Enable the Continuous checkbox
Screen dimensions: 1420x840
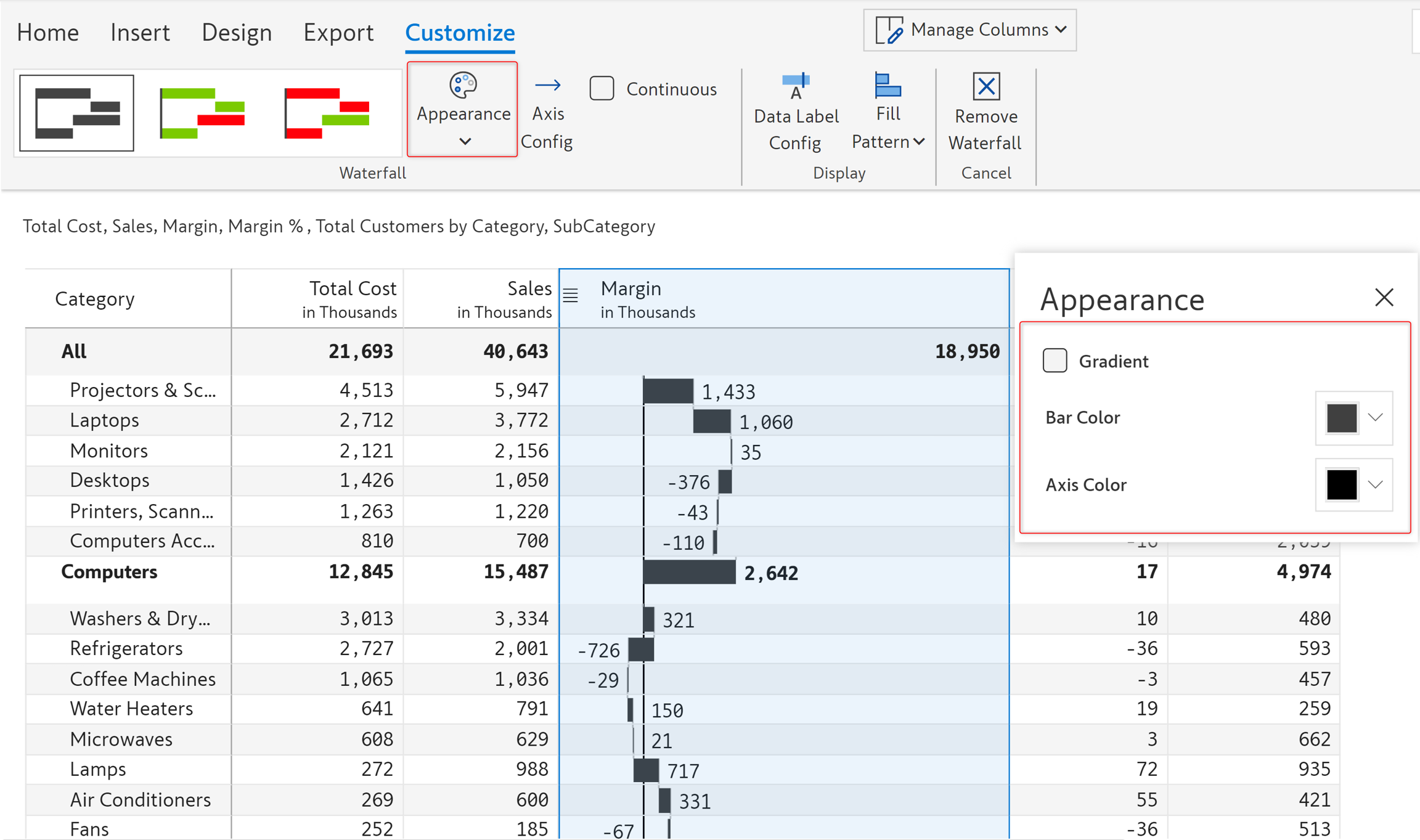click(x=602, y=89)
